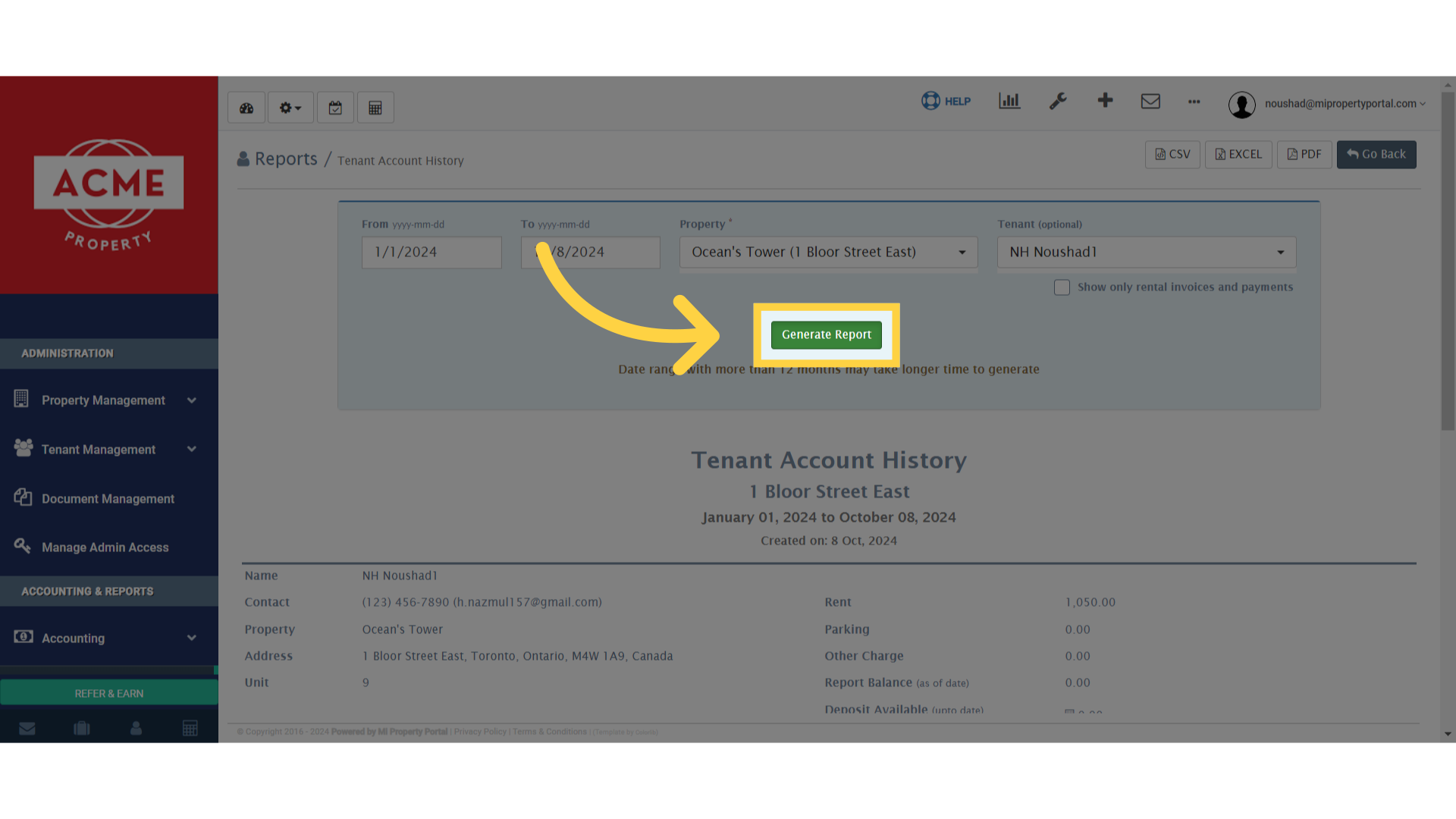The image size is (1456, 819).
Task: Click the REFER & EARN banner
Action: [x=108, y=692]
